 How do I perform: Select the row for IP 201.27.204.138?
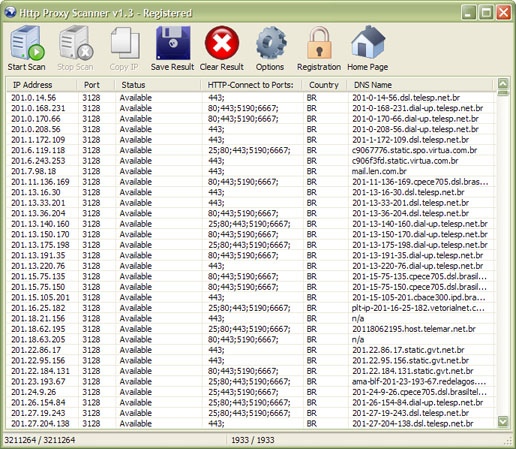point(251,424)
